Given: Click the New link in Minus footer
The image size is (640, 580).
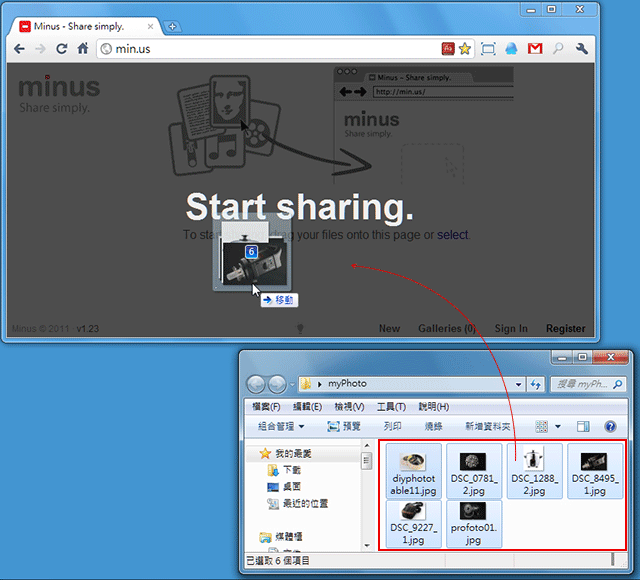Looking at the screenshot, I should coord(389,329).
